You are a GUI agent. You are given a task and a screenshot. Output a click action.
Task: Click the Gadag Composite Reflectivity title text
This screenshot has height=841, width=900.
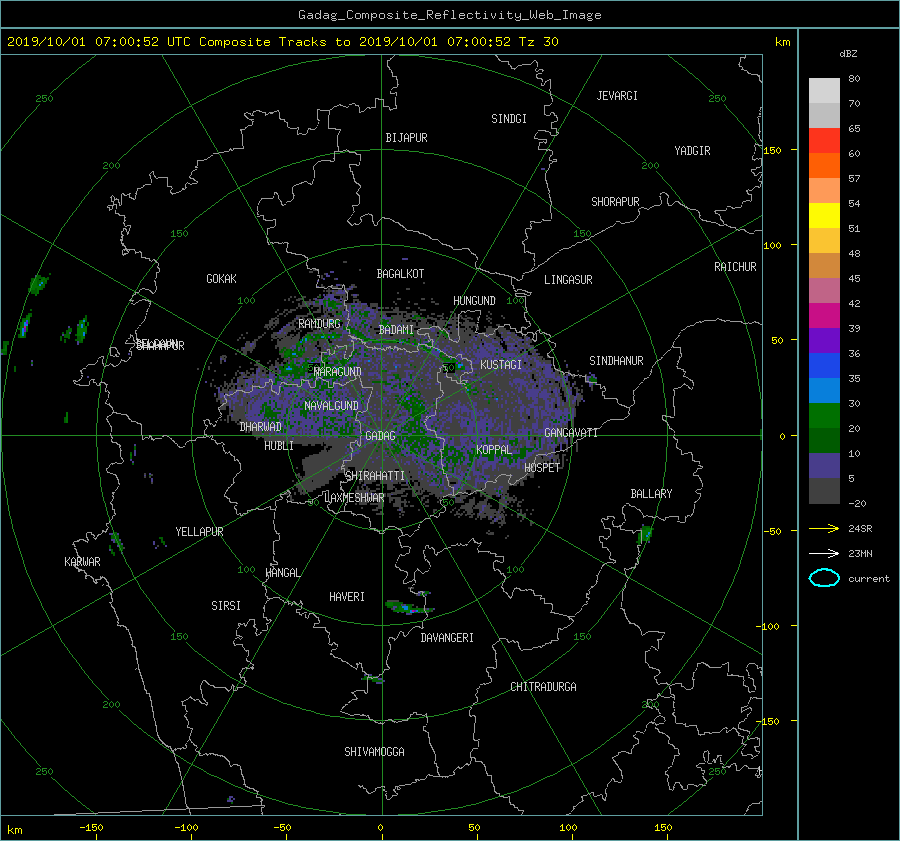[x=449, y=15]
